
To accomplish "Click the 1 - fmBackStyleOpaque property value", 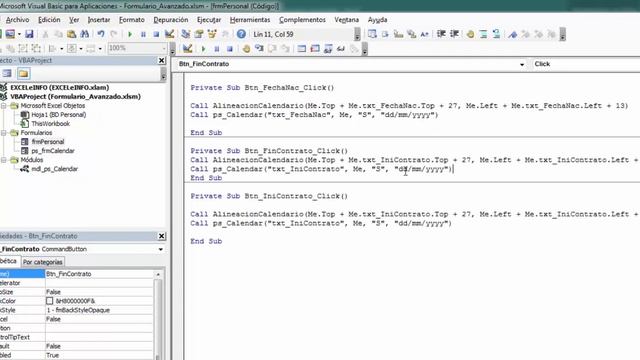I will coord(99,310).
